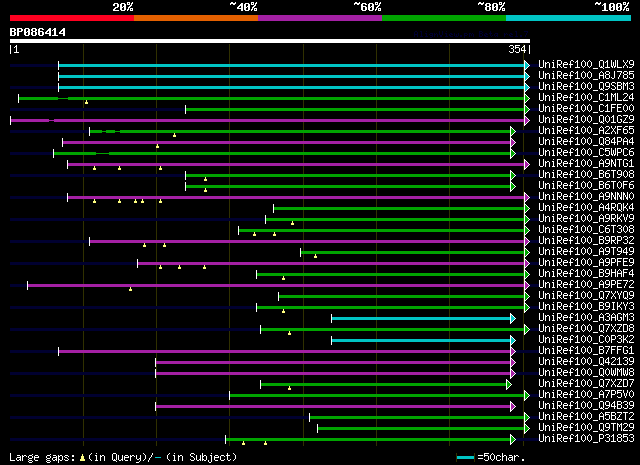Click the purple arrowhead ending the Q01GZ9 alignment
The width and height of the screenshot is (640, 465).
point(527,120)
